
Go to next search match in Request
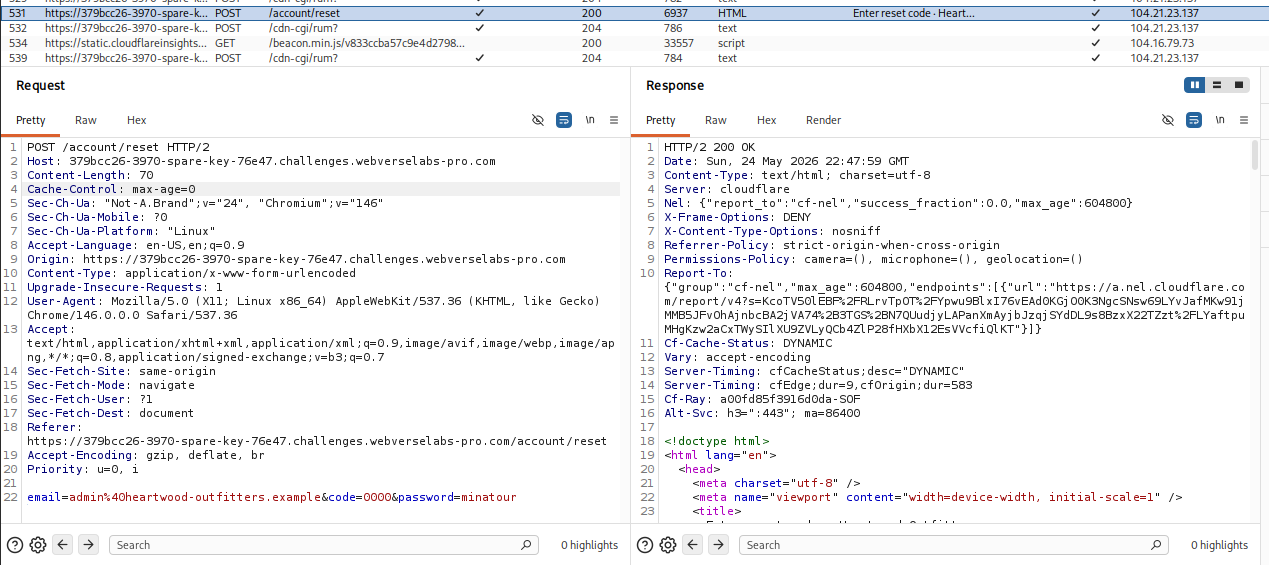88,545
